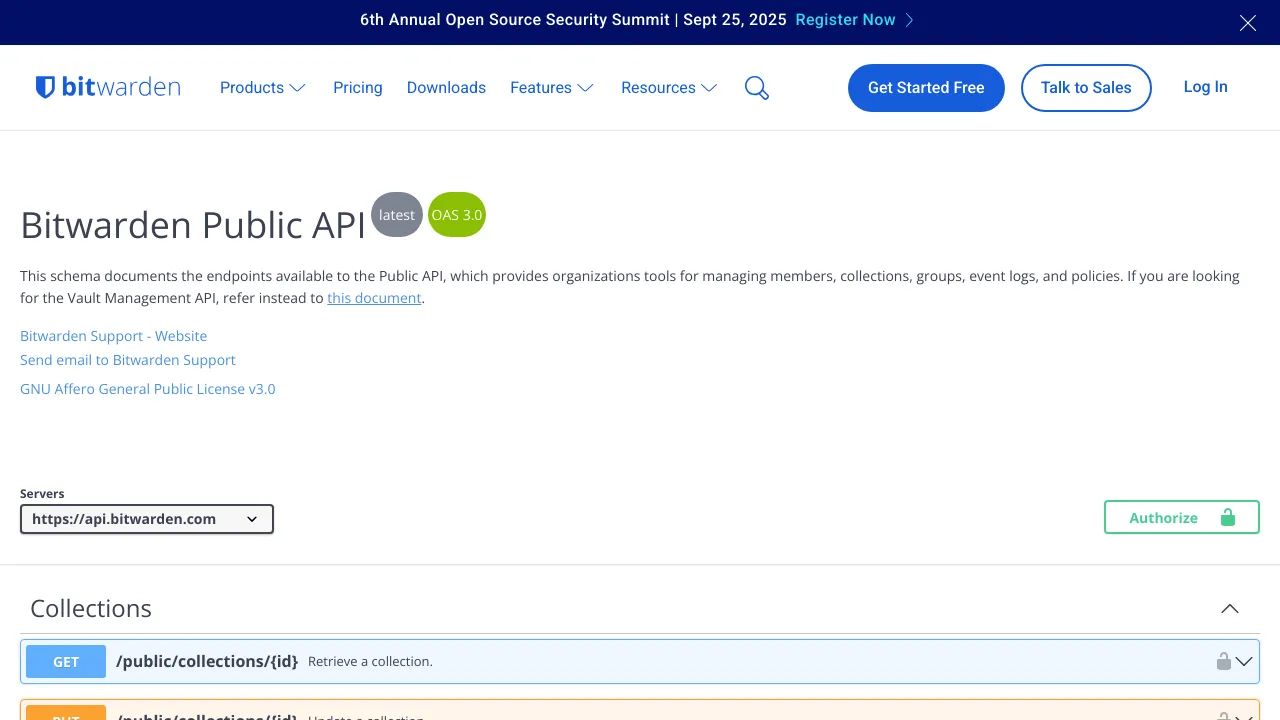
Task: Open the 'this document' link
Action: 374,298
